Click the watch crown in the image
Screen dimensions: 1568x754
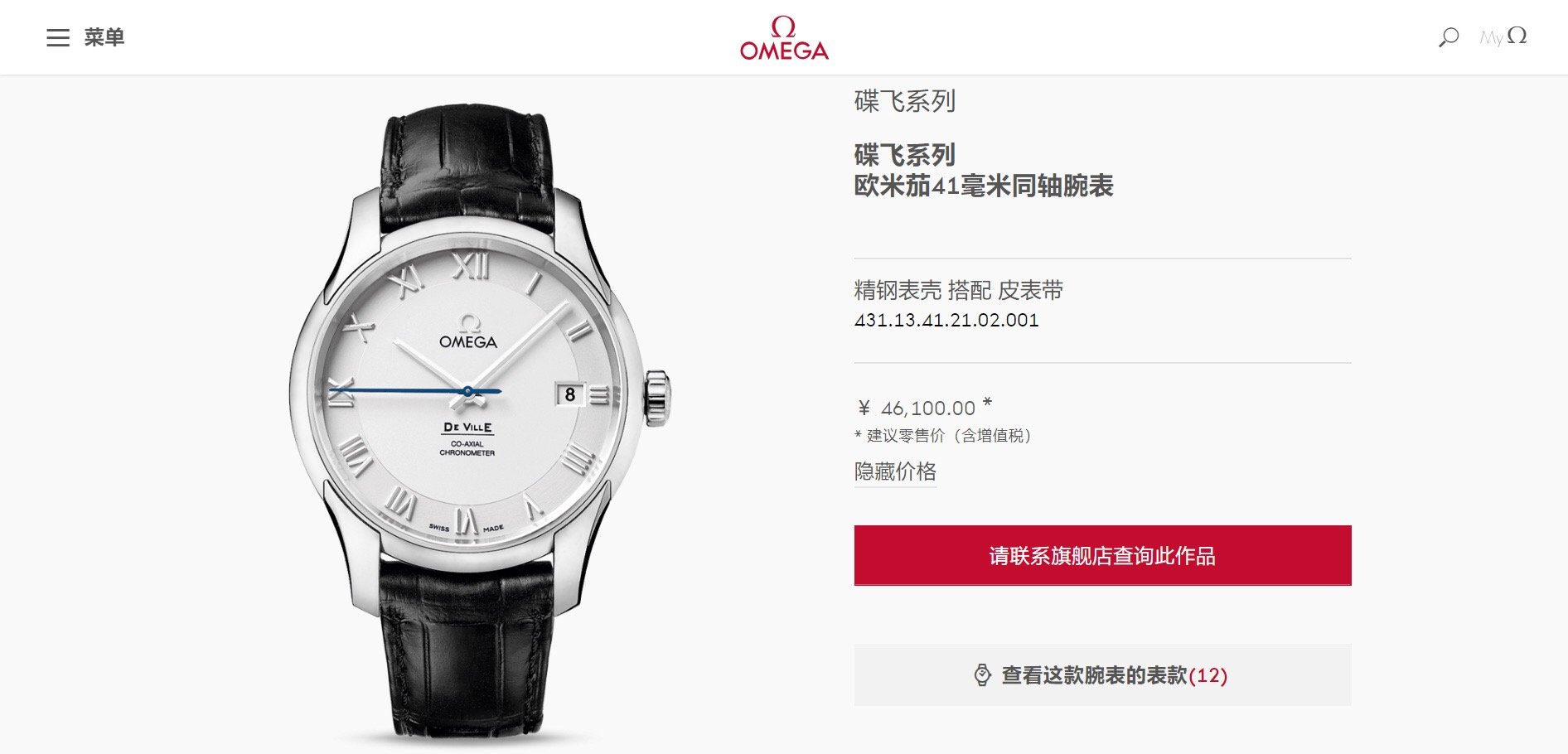pyautogui.click(x=658, y=398)
